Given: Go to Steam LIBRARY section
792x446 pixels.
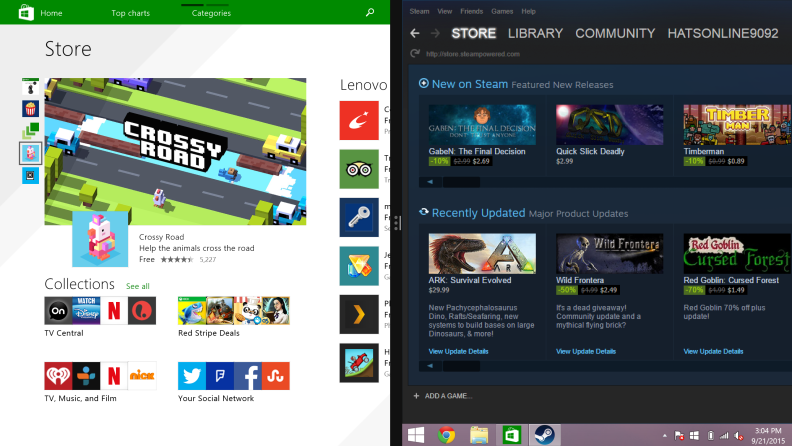Looking at the screenshot, I should tap(535, 33).
